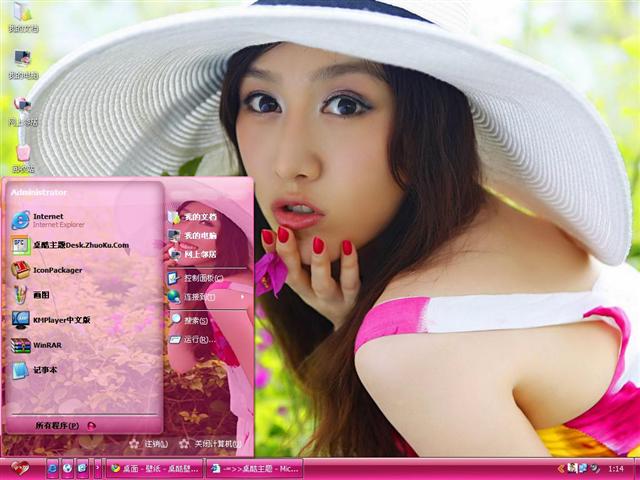Screen dimensions: 640x480
Task: Open 桌酷主题Desk.ZhuoKu.Com in Start menu
Action: 69,245
